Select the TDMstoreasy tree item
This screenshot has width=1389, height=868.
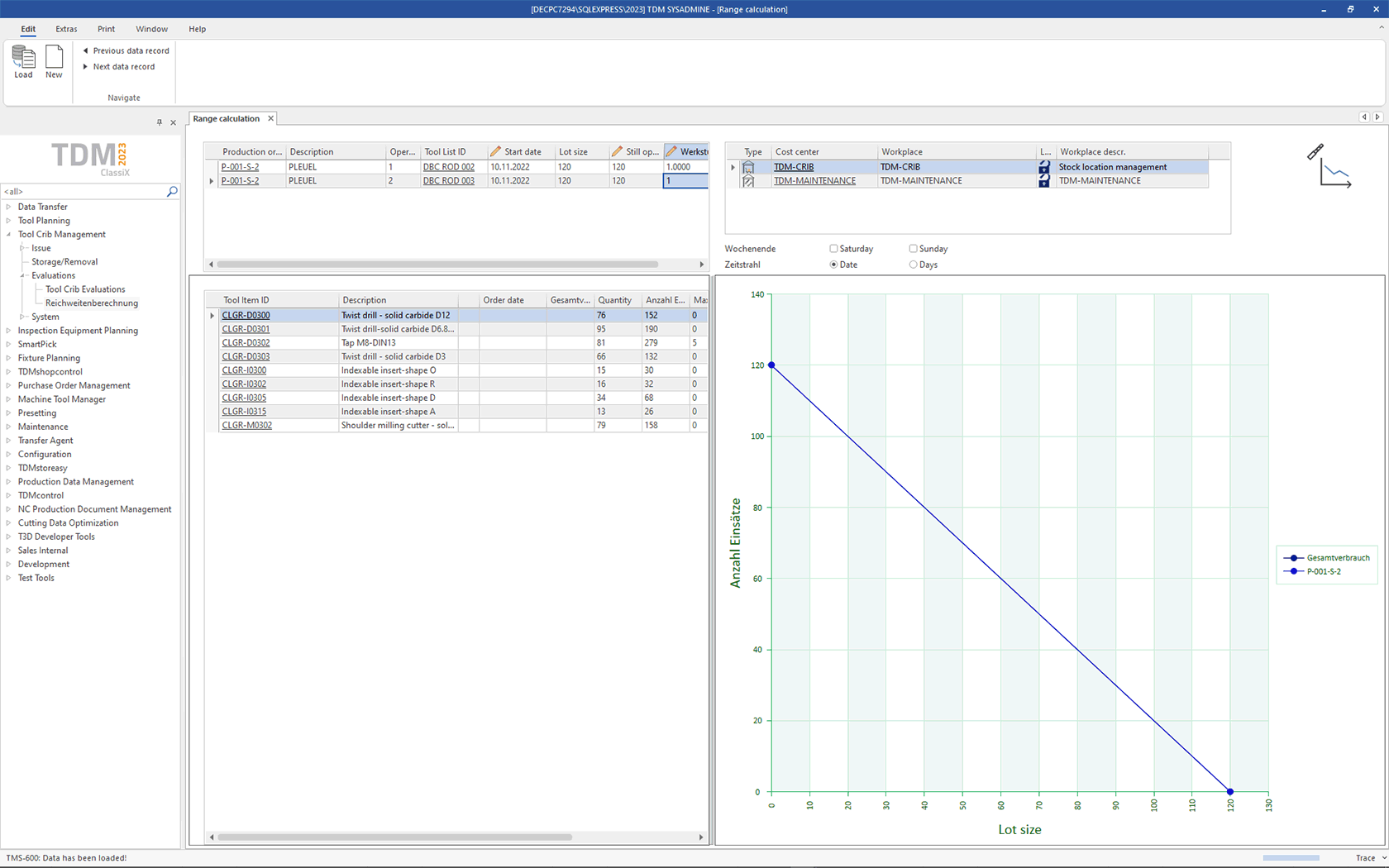coord(43,468)
